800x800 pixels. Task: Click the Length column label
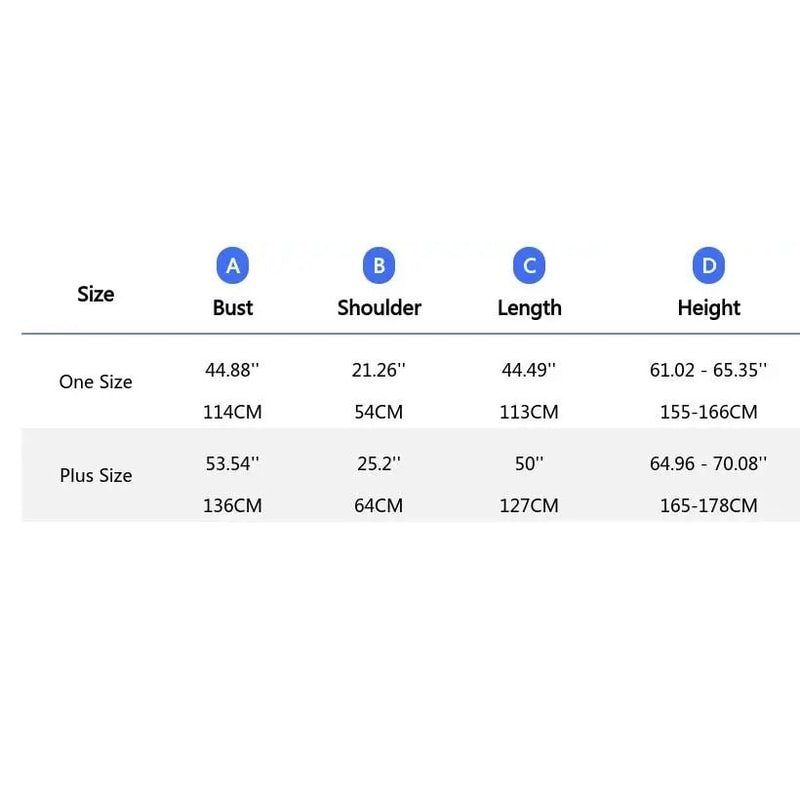[x=529, y=308]
